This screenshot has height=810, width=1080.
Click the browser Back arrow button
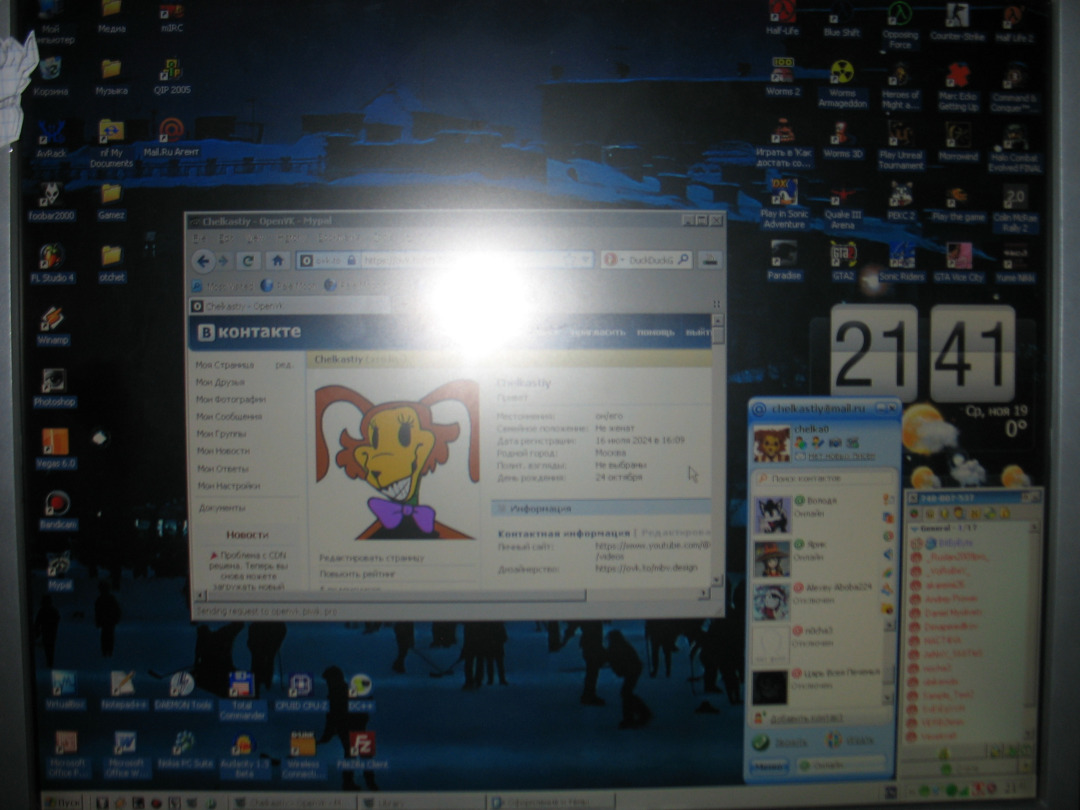point(202,260)
